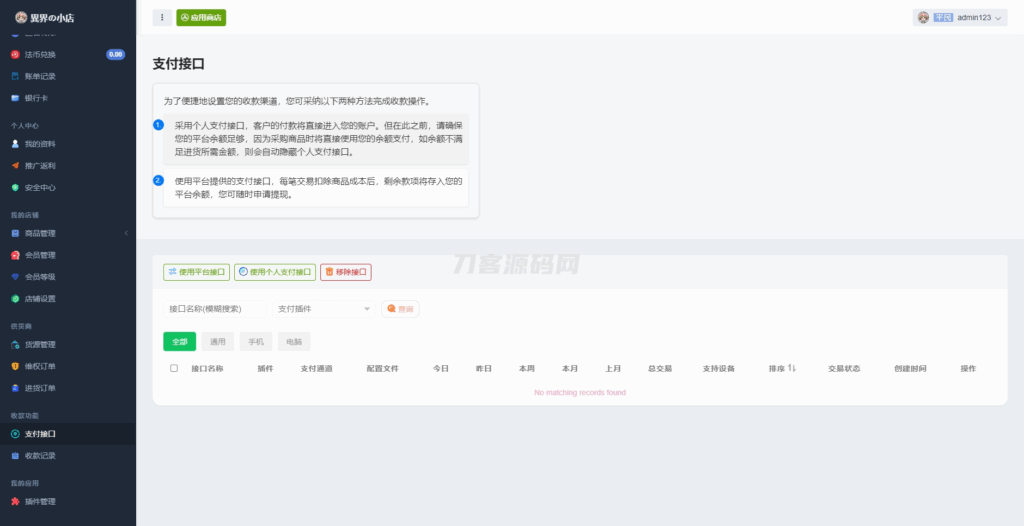Open 推广返利 promotion rebate icon
This screenshot has width=1024, height=526.
coord(15,166)
